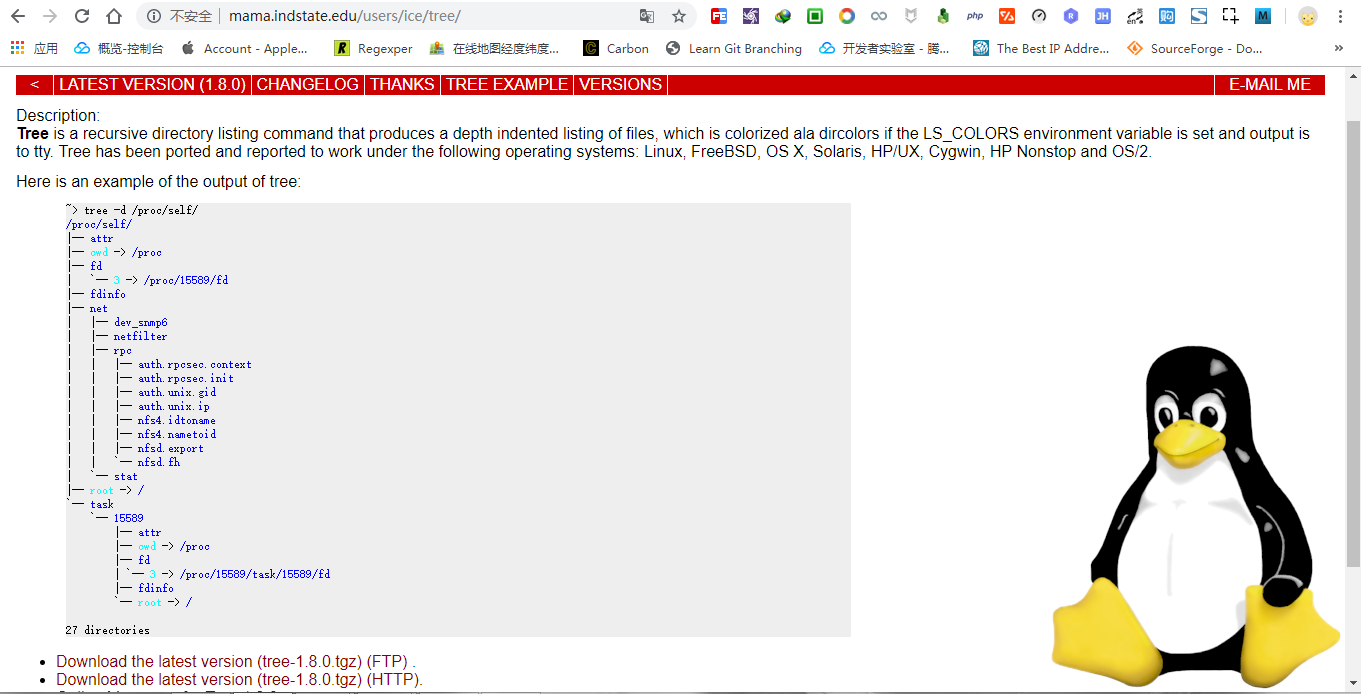Click 'nfs4.nametoid' in tree output
Screen dimensions: 1361x694
click(177, 434)
